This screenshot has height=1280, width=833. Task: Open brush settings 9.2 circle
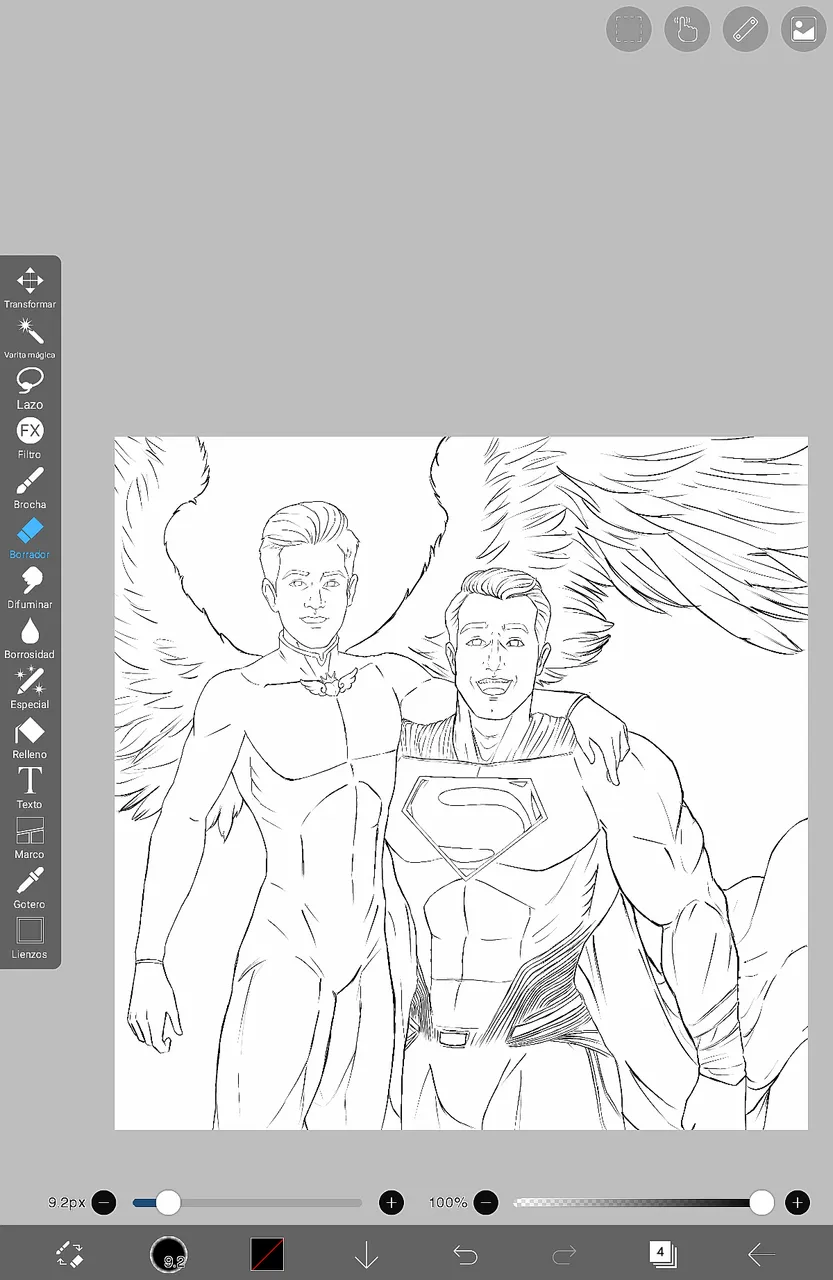point(169,1254)
